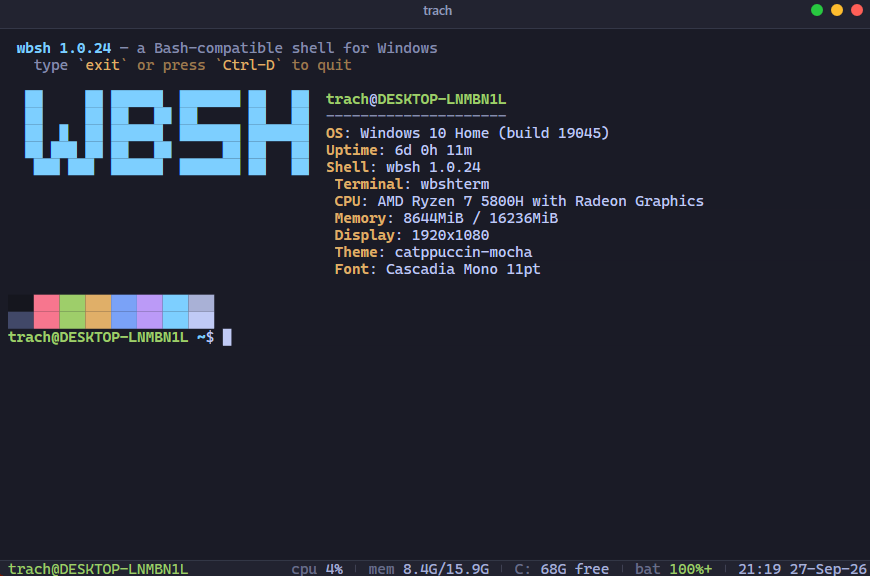Click the trach@DESKTOP-LNMBN1L ~$ shell prompt

(111, 337)
